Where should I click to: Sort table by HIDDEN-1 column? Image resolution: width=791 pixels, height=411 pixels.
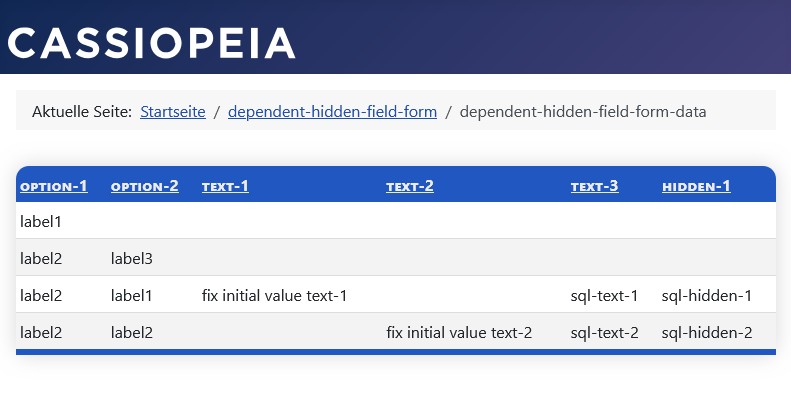696,186
